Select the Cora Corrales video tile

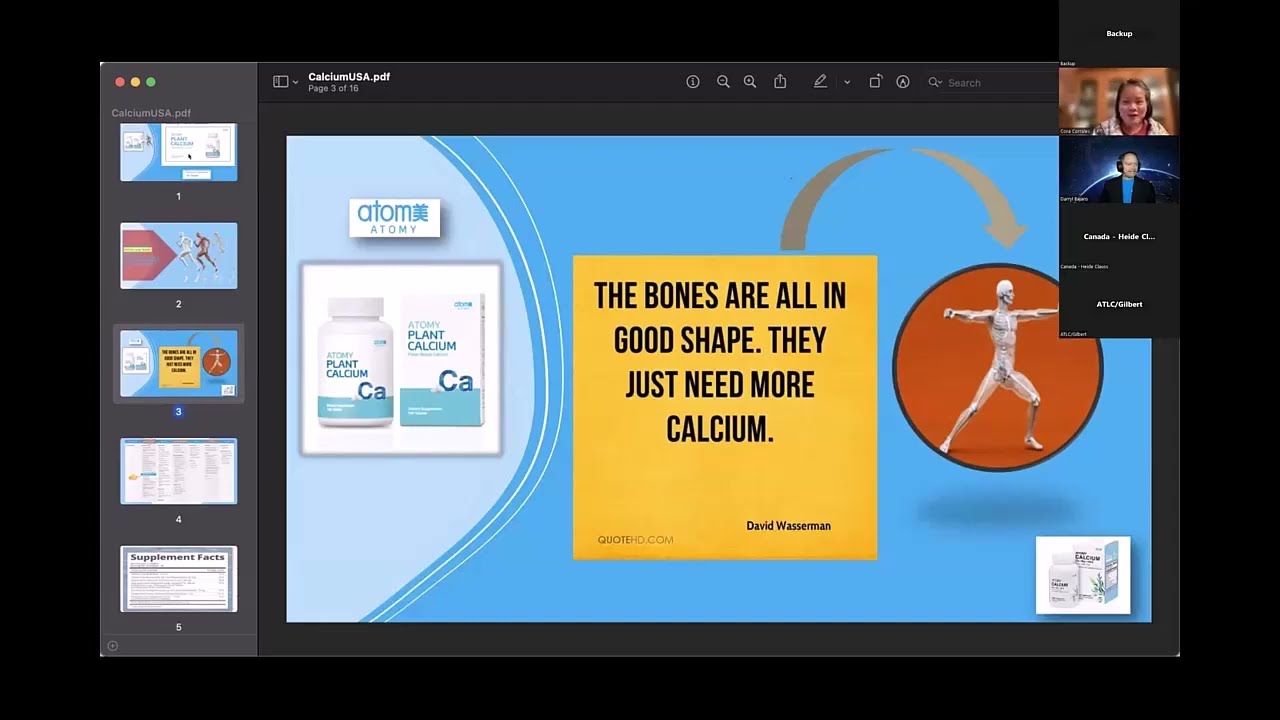coord(1119,101)
